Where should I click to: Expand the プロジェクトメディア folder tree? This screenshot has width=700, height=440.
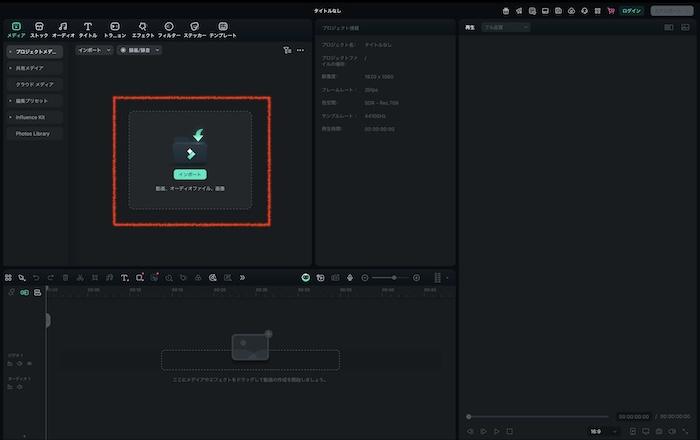[x=11, y=51]
